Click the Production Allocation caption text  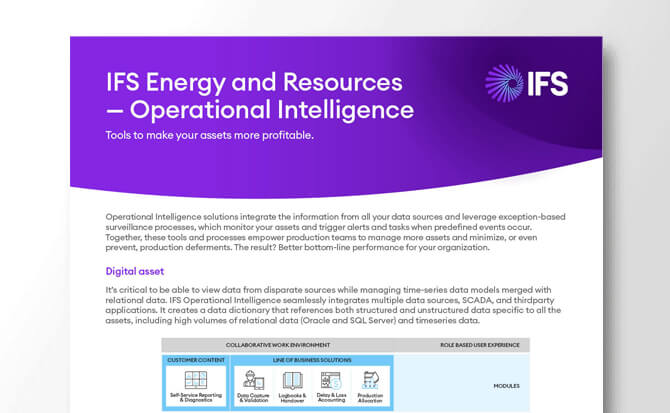coord(369,400)
